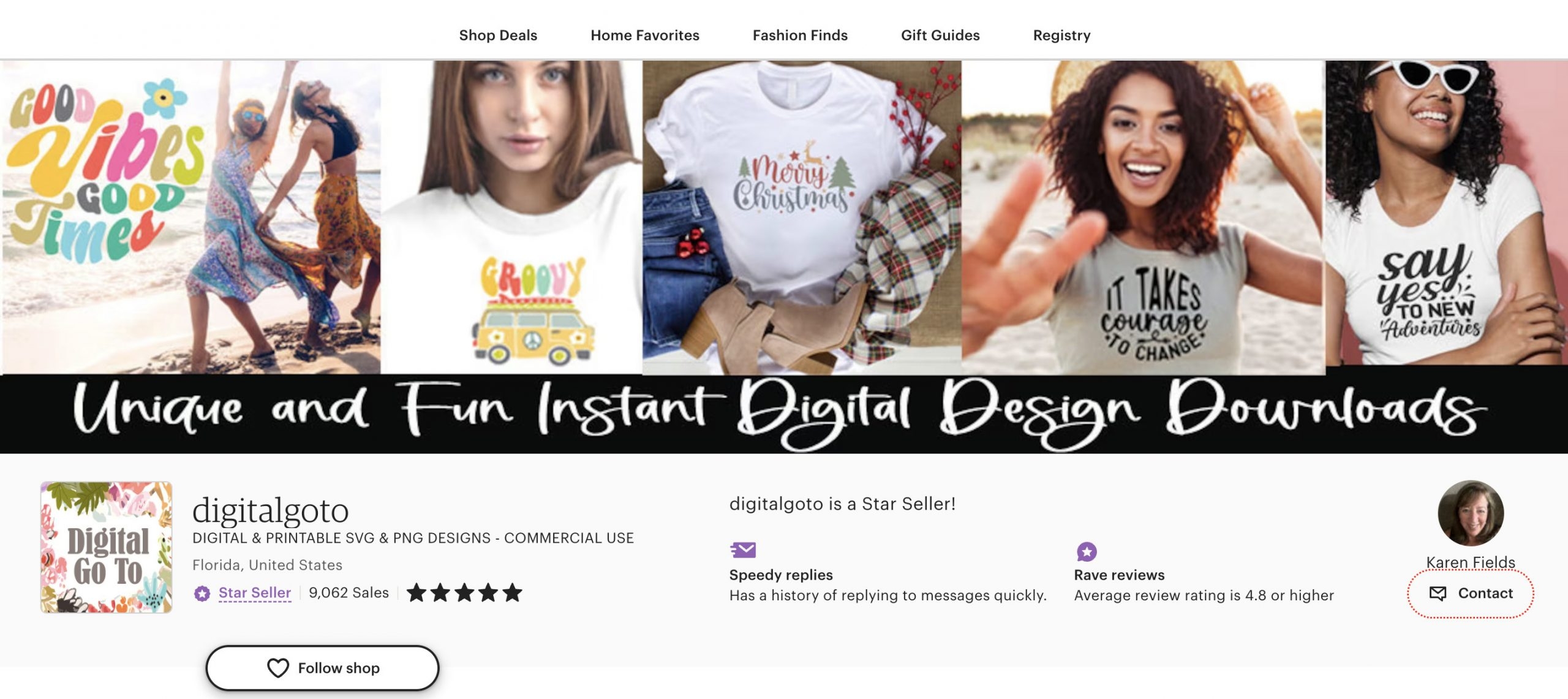Click the heart icon on Follow shop
Image resolution: width=1568 pixels, height=699 pixels.
[x=277, y=668]
